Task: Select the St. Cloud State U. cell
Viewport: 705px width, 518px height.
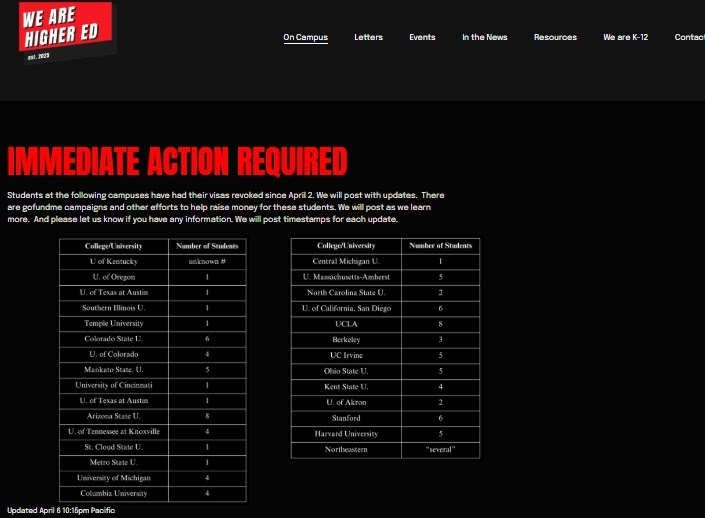Action: [114, 447]
